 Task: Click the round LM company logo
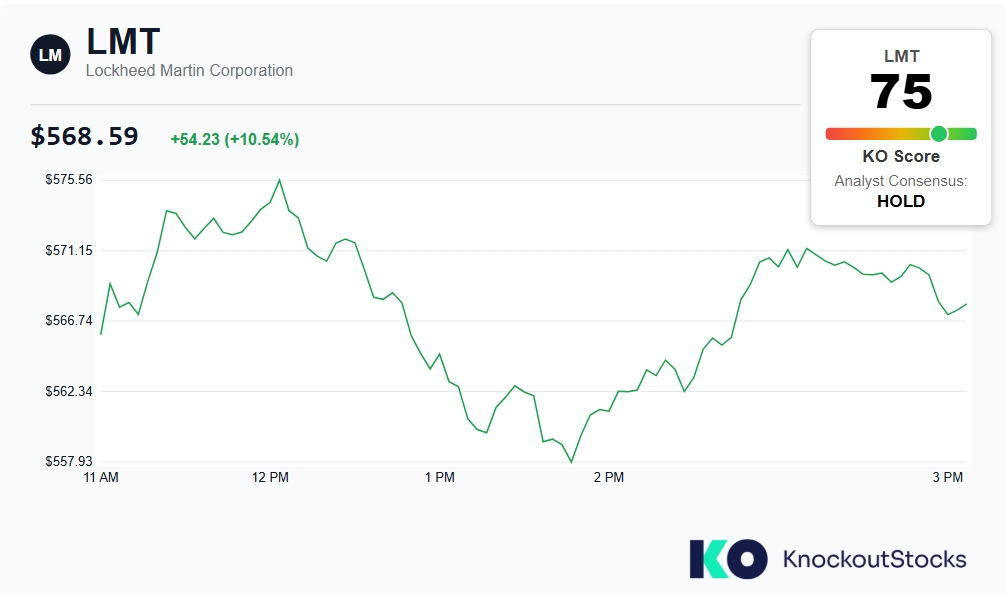50,55
